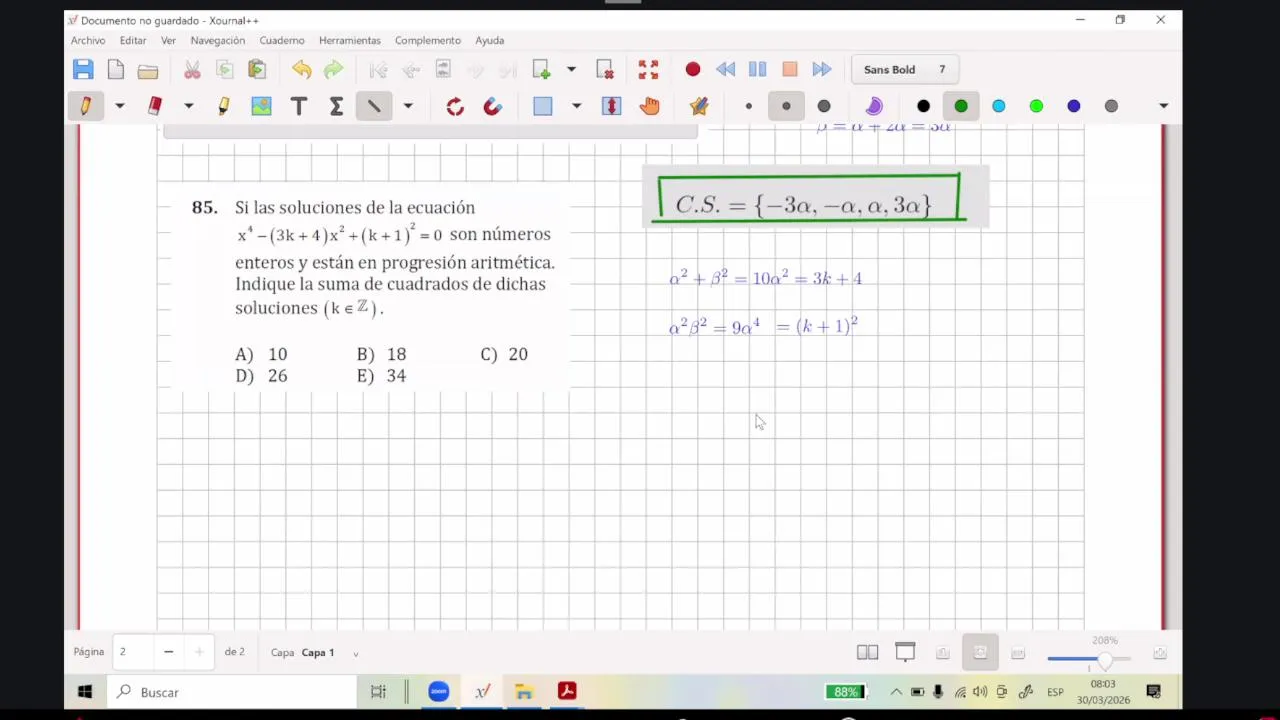Click the Copy icon
The width and height of the screenshot is (1280, 720).
225,69
